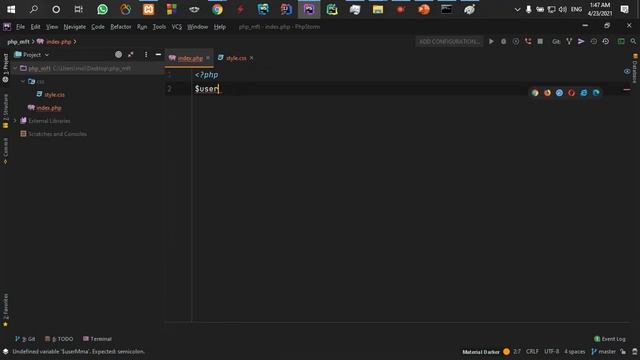The image size is (640, 360).
Task: Open Windows Start menu
Action: point(11,9)
